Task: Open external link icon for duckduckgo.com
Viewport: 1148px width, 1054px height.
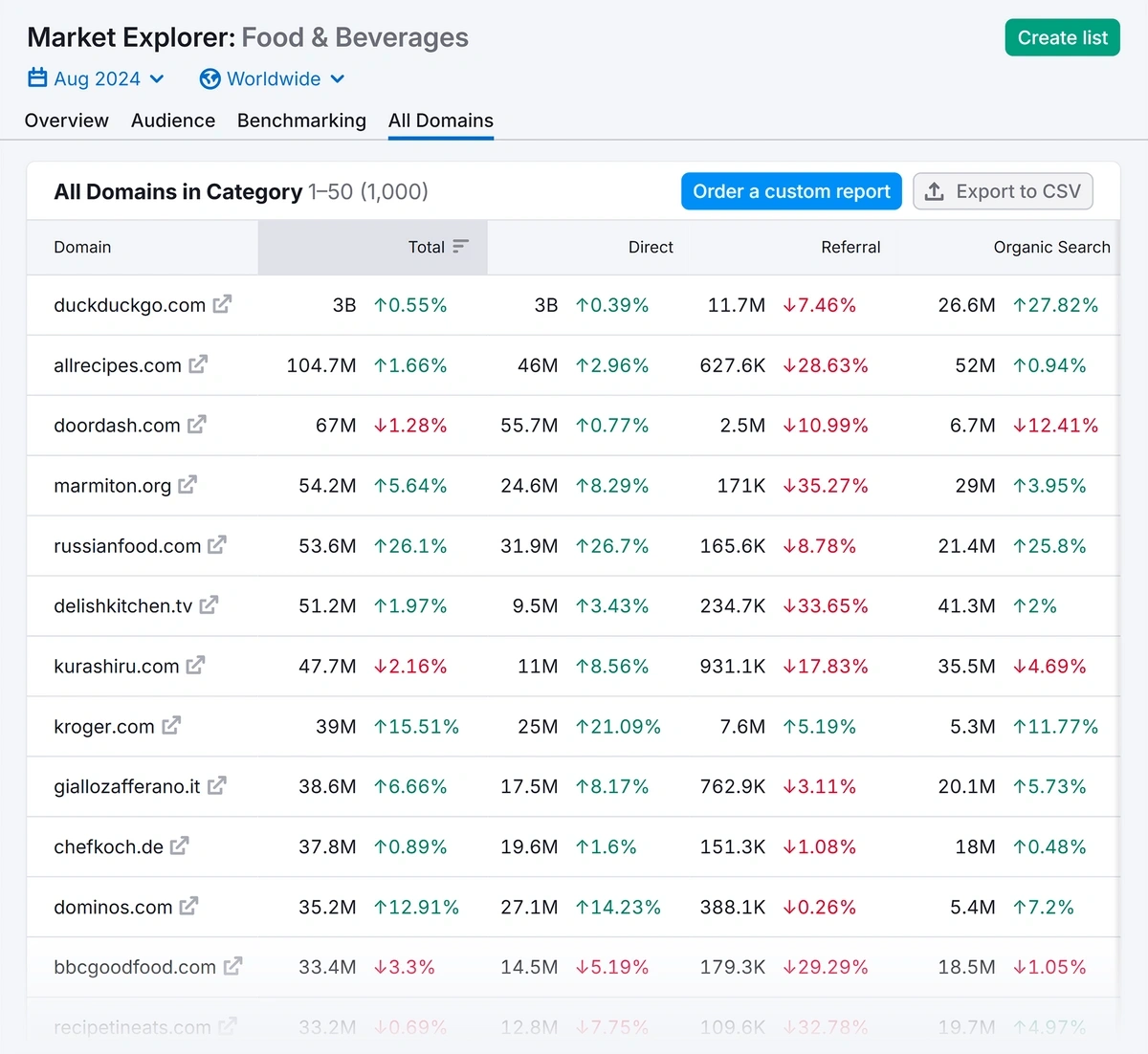Action: click(222, 304)
